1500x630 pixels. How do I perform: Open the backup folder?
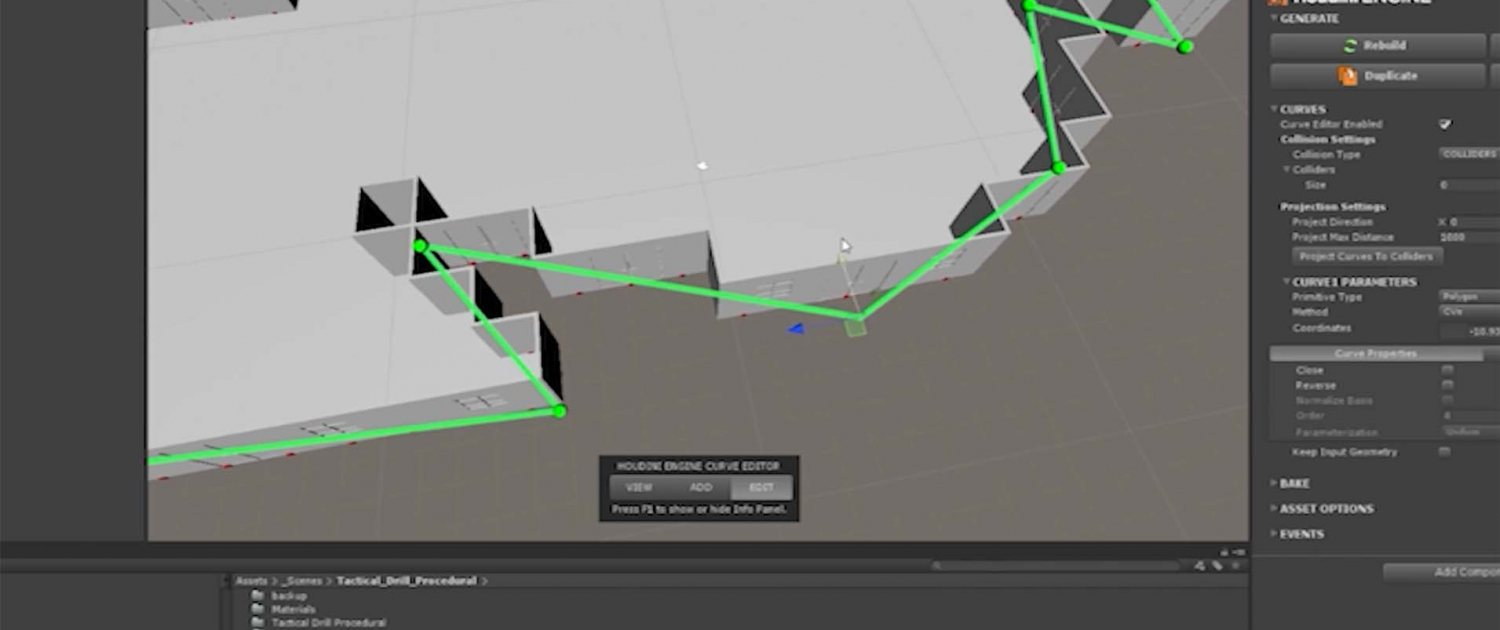click(x=288, y=596)
